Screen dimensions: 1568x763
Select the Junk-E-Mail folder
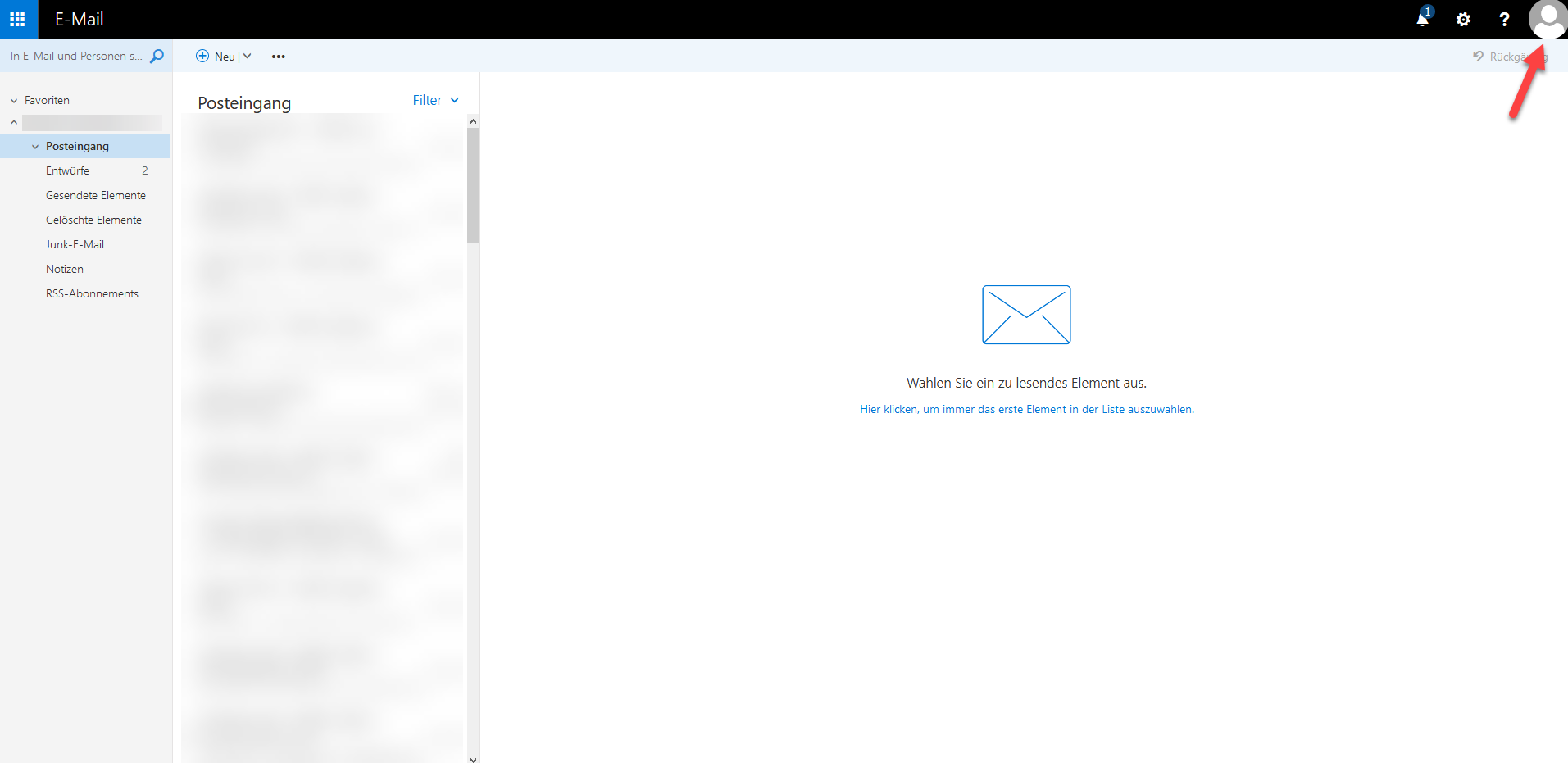point(75,244)
